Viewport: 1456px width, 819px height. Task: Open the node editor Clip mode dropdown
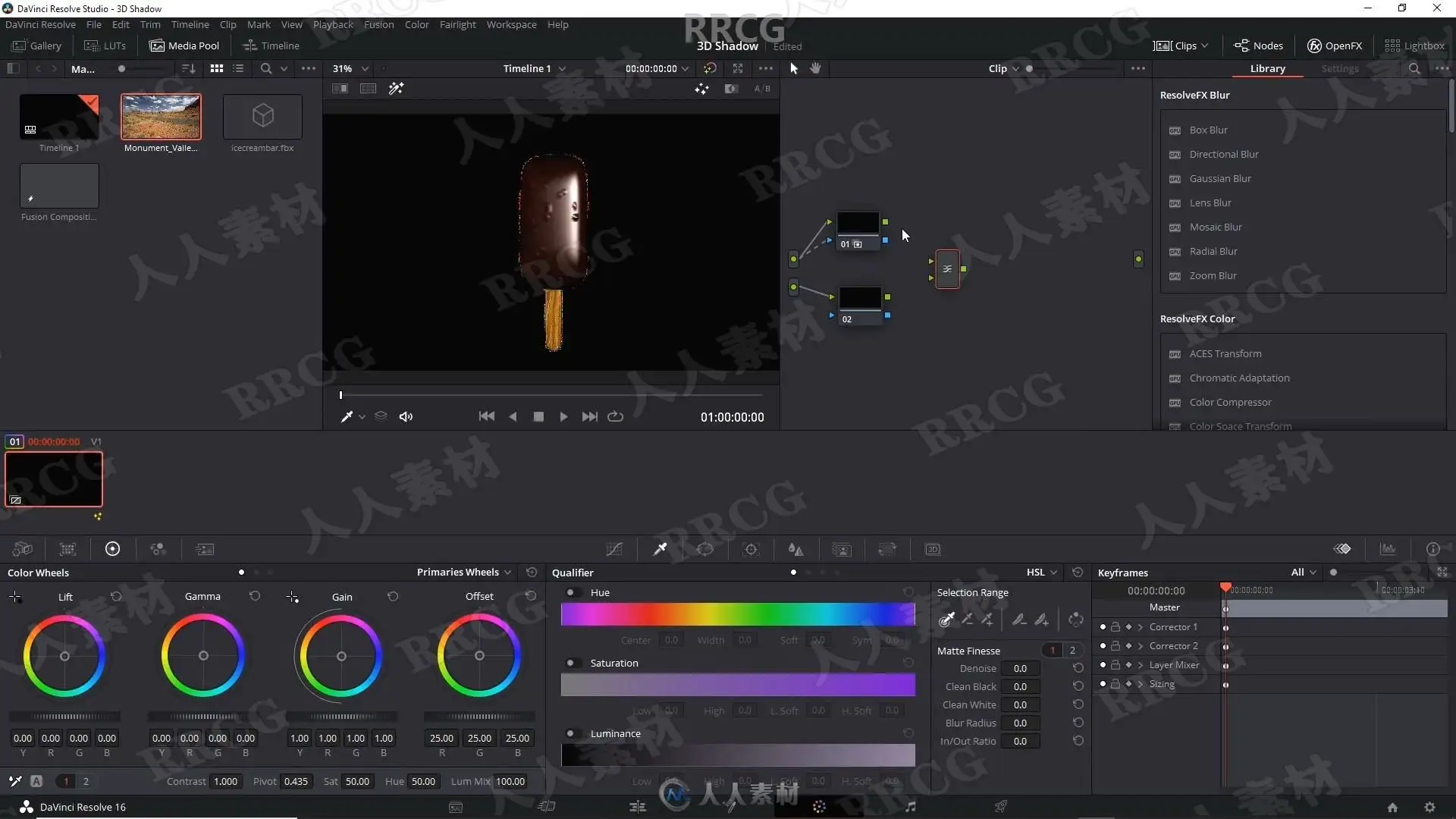coord(1004,68)
